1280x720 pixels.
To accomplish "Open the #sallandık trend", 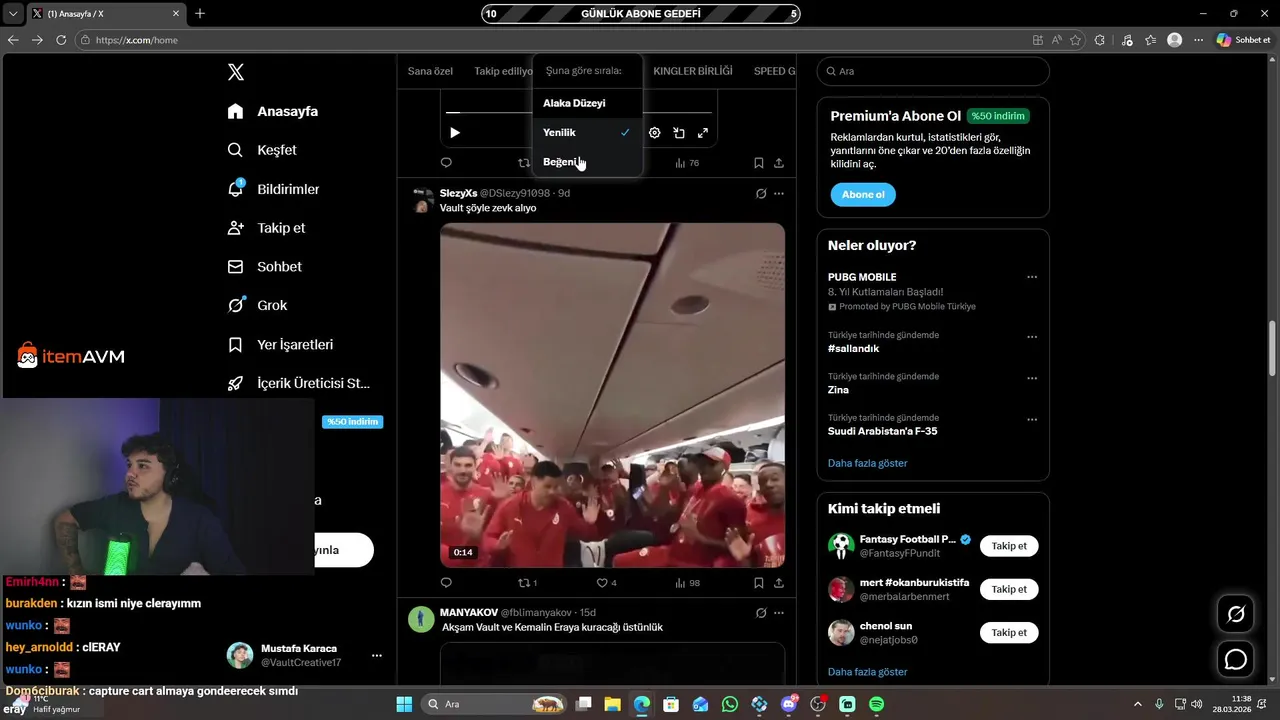I will (x=853, y=349).
